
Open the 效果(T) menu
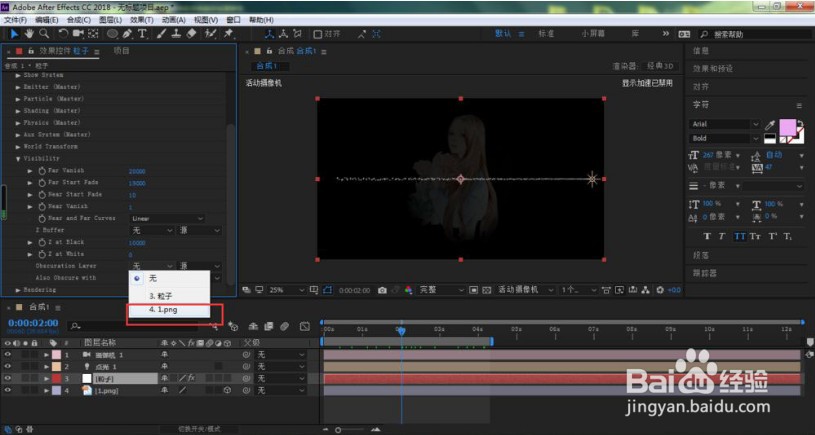pyautogui.click(x=141, y=20)
